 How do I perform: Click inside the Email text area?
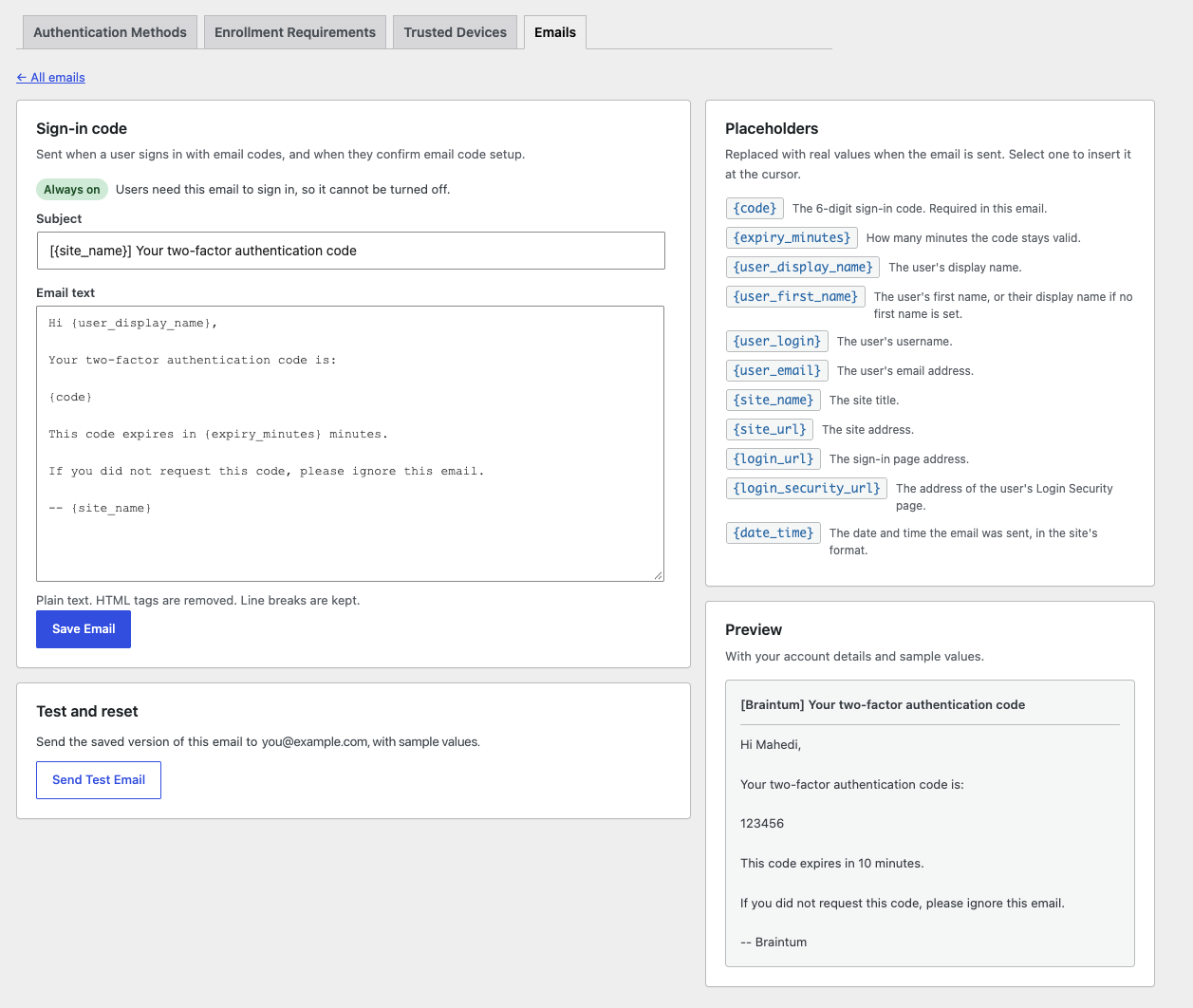pos(350,443)
